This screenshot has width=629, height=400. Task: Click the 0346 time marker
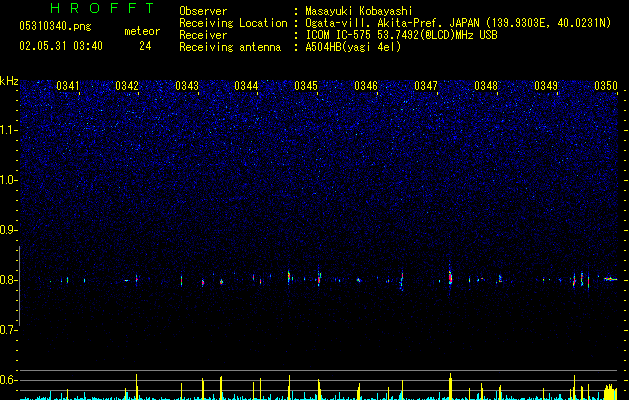(366, 86)
